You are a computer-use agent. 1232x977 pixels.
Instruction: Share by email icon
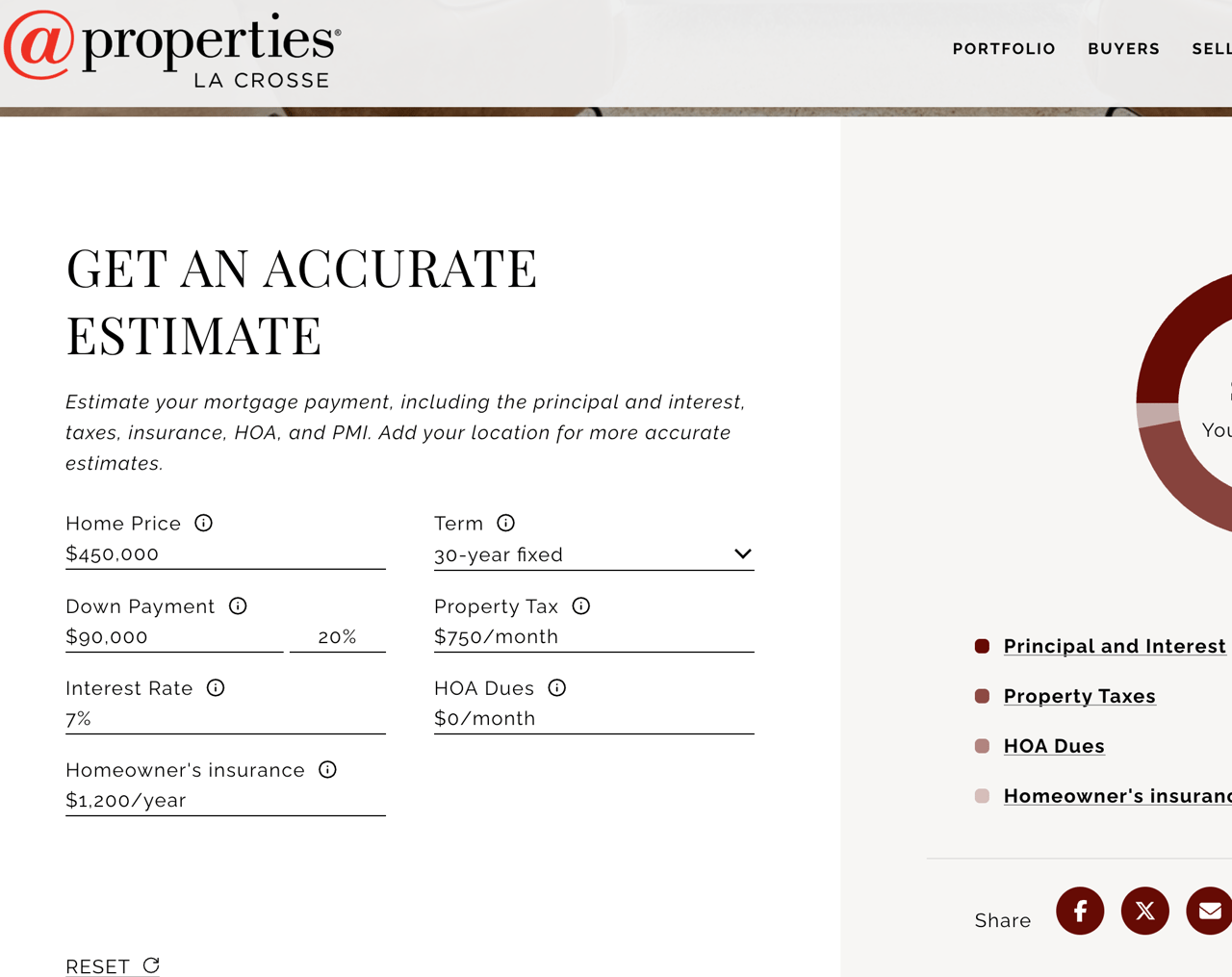tap(1209, 911)
